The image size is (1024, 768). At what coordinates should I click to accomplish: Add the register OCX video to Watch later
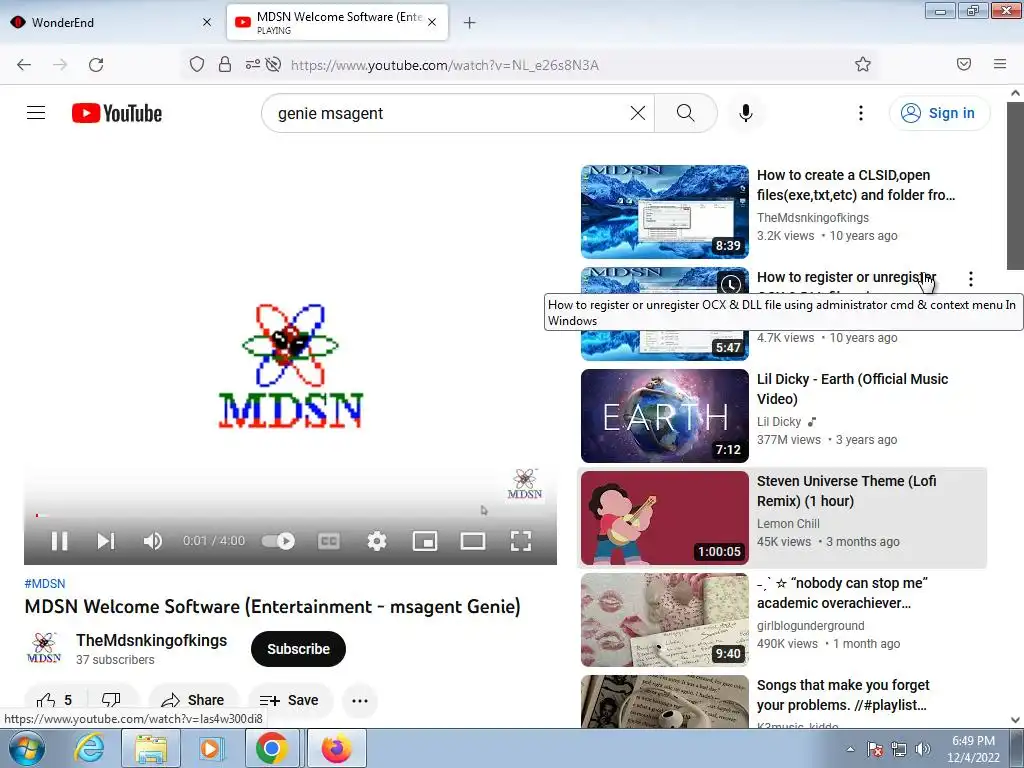tap(731, 284)
